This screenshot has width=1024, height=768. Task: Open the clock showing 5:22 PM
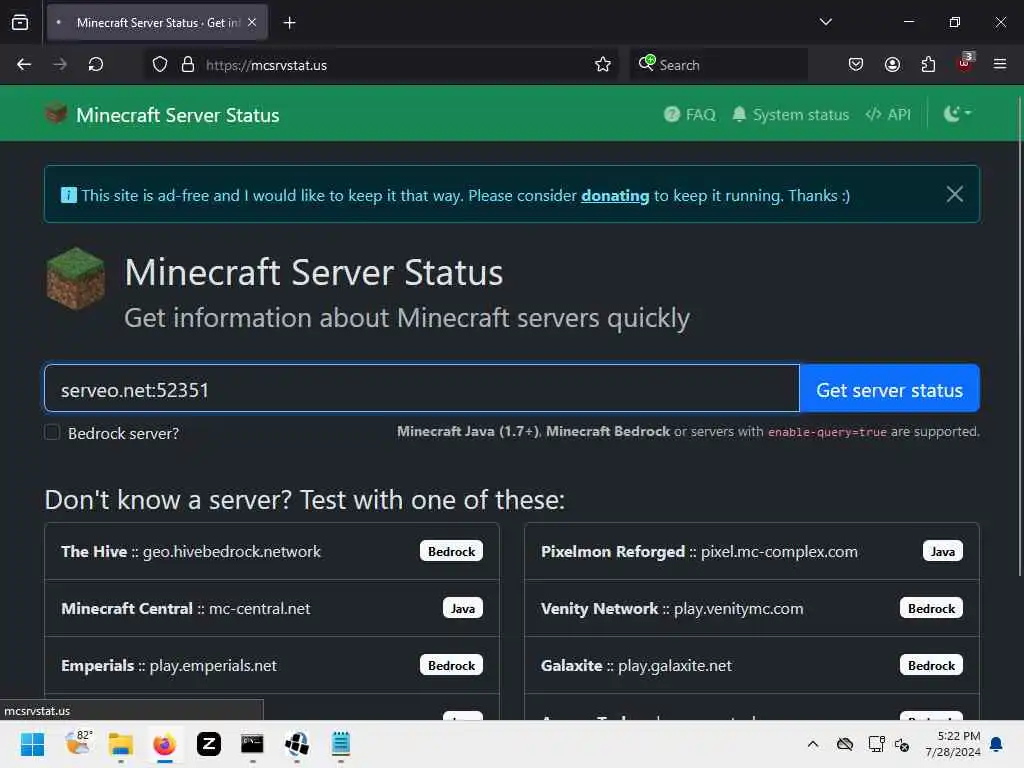pos(952,744)
